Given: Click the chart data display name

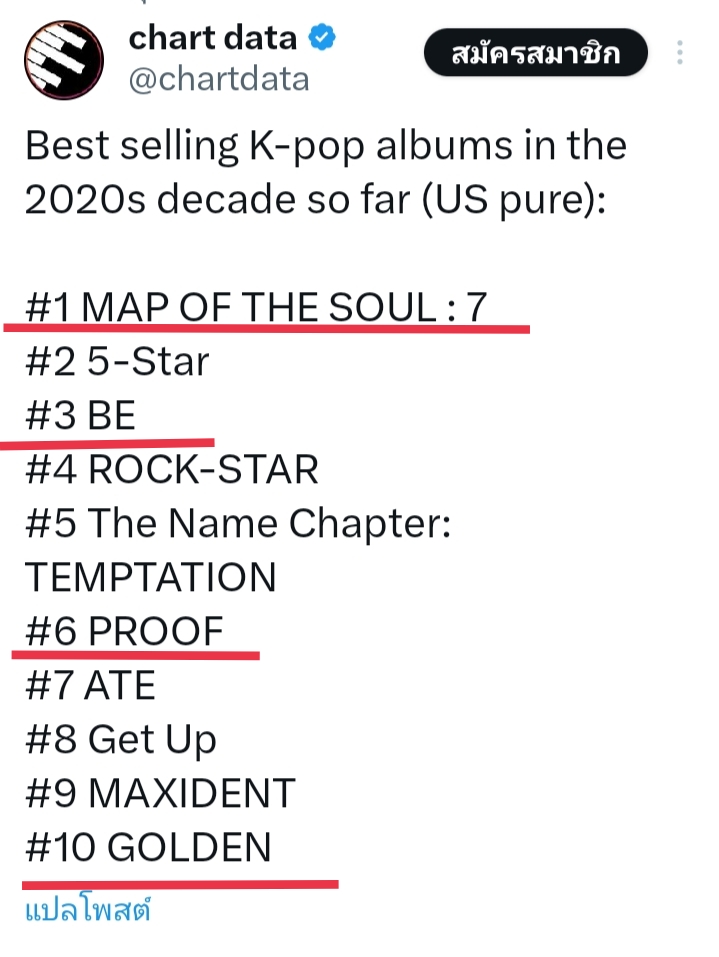Looking at the screenshot, I should point(212,38).
